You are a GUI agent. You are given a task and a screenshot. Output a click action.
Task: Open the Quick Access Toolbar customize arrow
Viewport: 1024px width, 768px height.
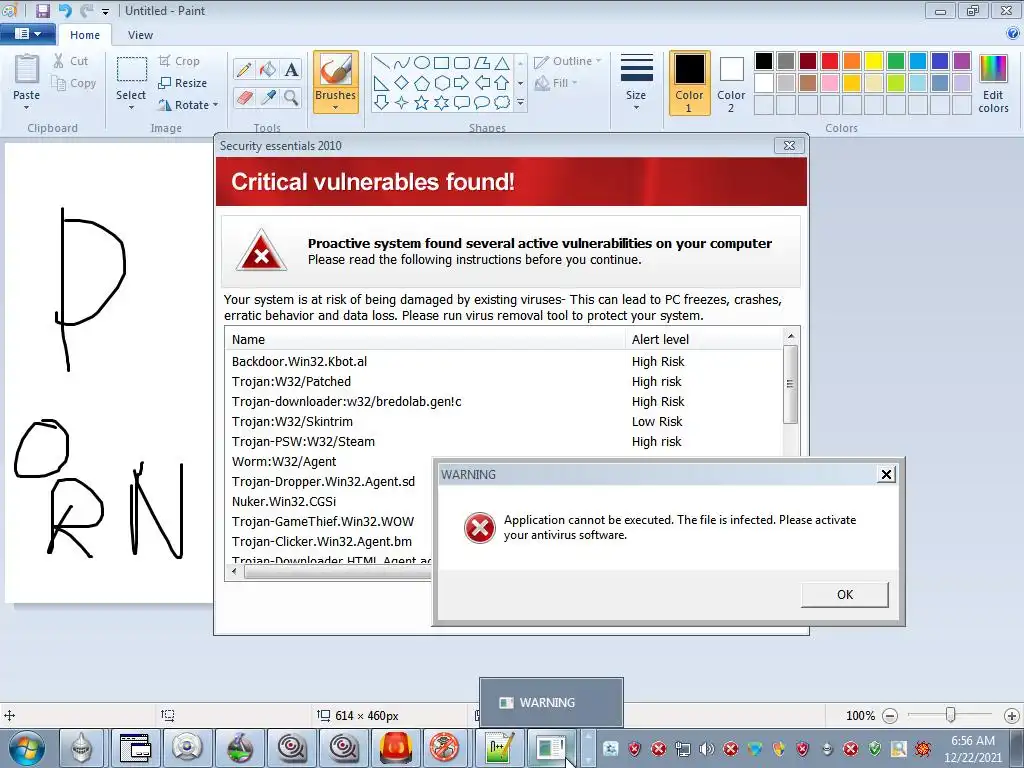[x=105, y=11]
